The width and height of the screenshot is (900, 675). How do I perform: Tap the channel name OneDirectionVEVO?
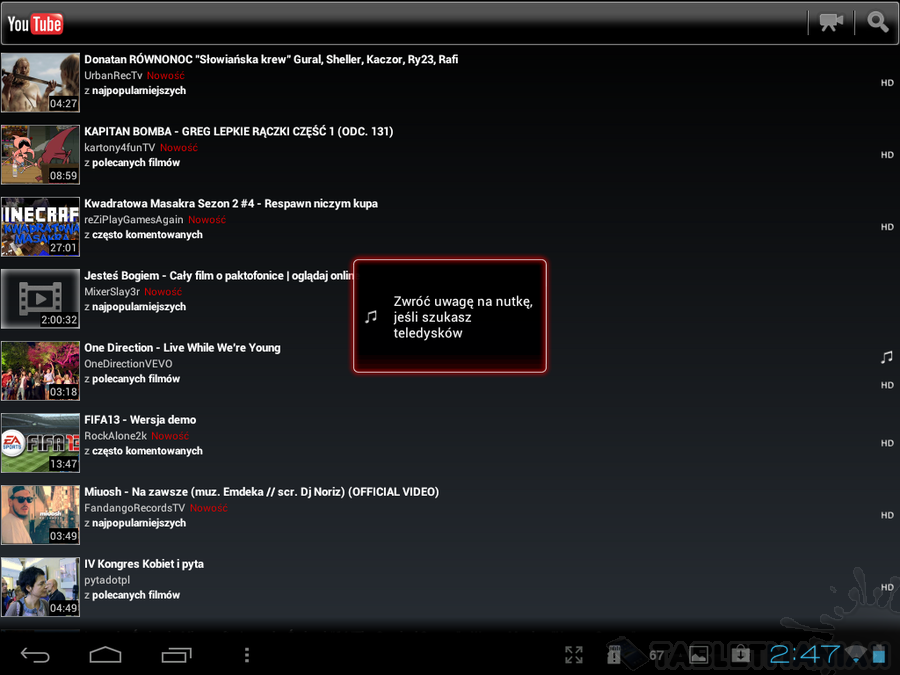tap(128, 364)
